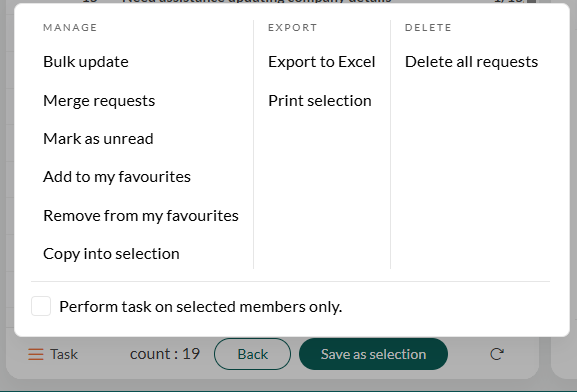Click the selected-members-only checkbox label text
577x392 pixels.
pyautogui.click(x=201, y=307)
